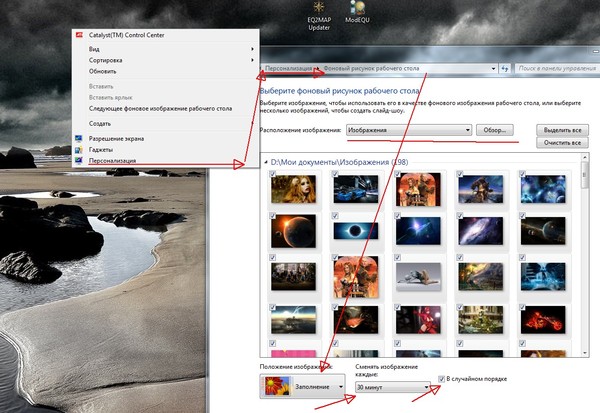Uncheck the stormy sea lightning wallpaper checkbox

coord(272,307)
